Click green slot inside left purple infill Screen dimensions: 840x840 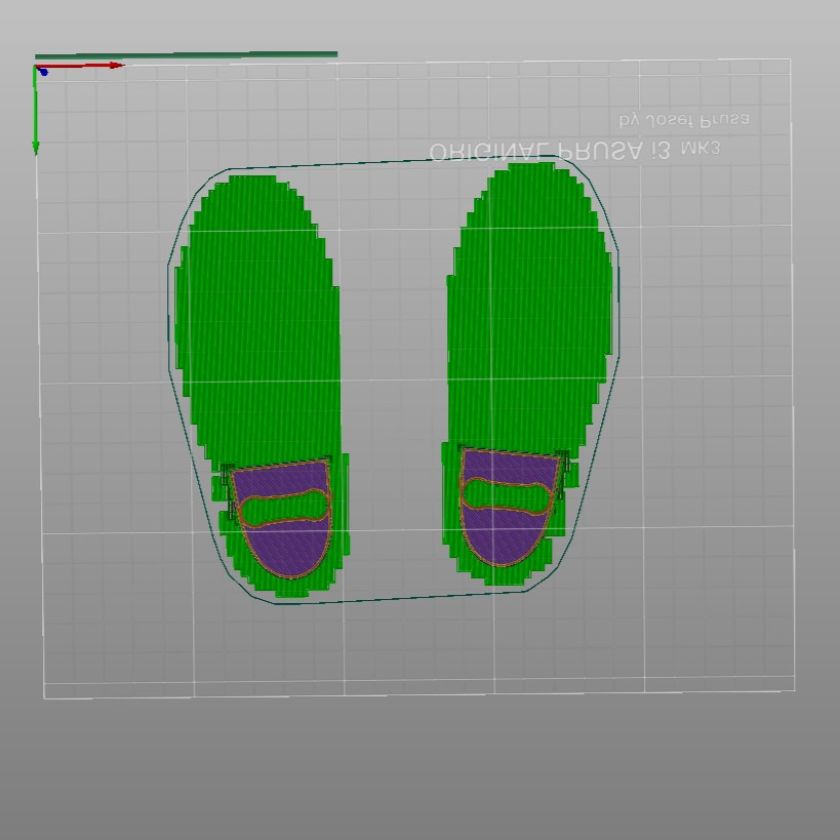284,508
